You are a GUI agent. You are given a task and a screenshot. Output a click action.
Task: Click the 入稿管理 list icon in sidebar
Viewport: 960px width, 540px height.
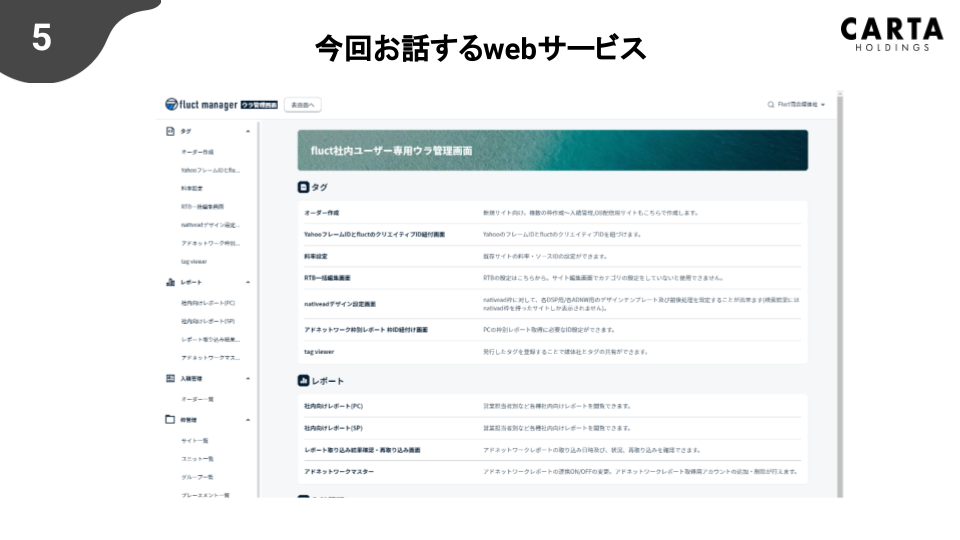(x=170, y=378)
